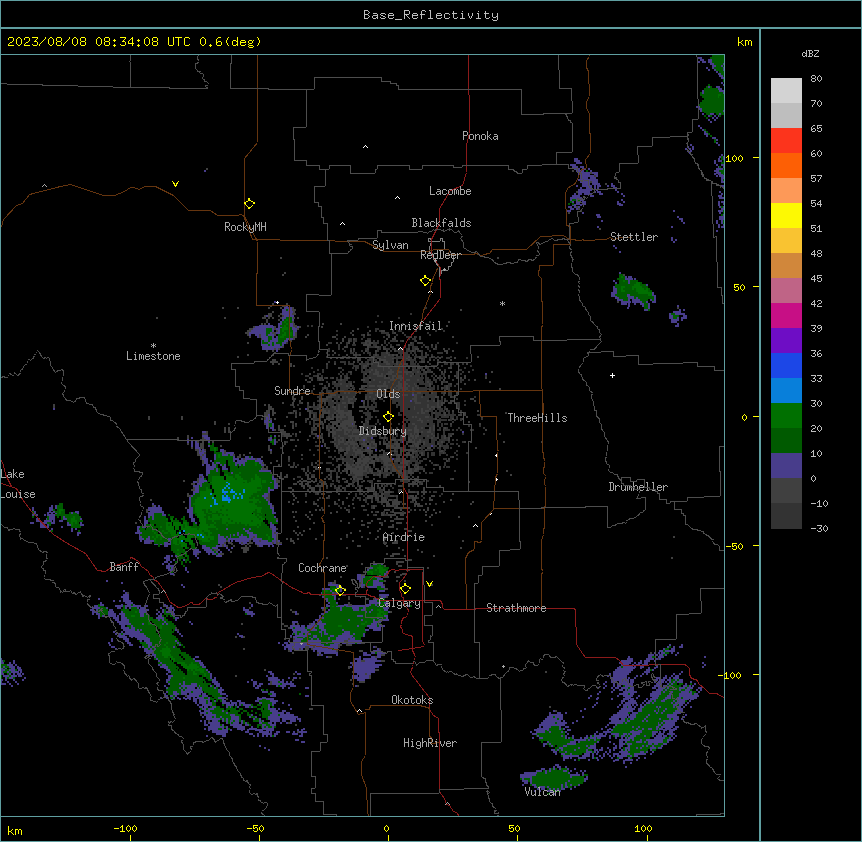
Task: Click the Sundre label
Action: 292,391
